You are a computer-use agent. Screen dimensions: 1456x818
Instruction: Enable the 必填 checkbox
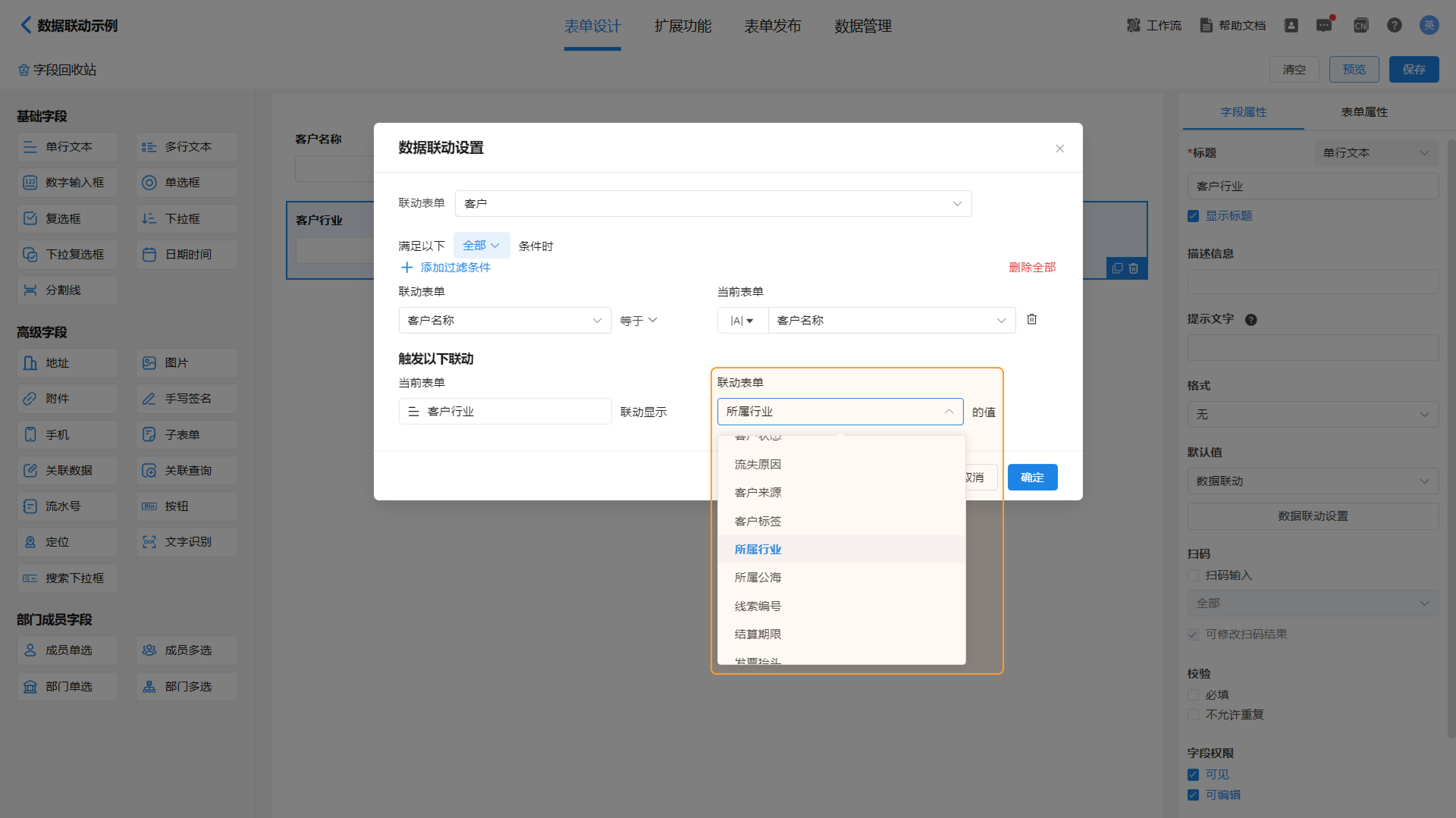[x=1193, y=695]
